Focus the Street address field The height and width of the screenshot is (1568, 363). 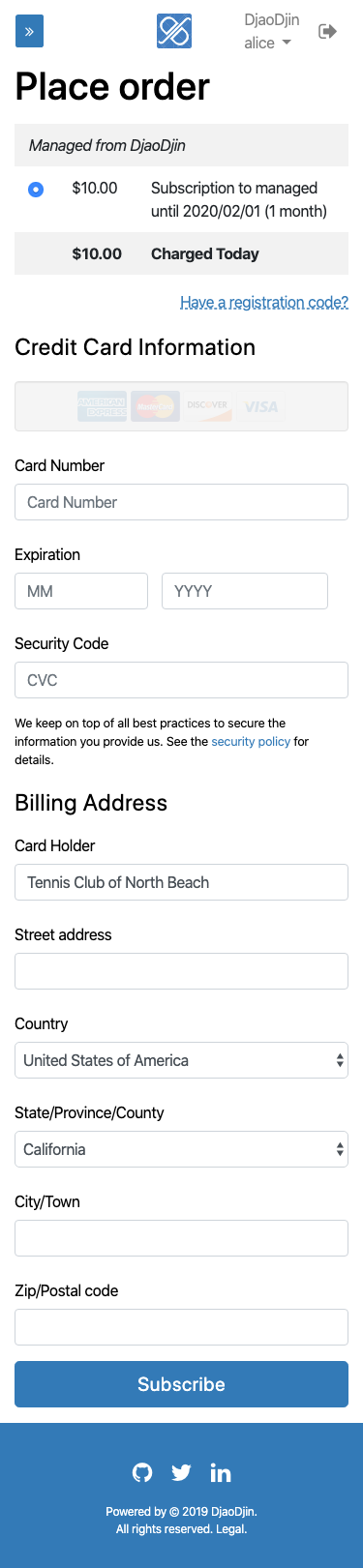click(x=181, y=971)
